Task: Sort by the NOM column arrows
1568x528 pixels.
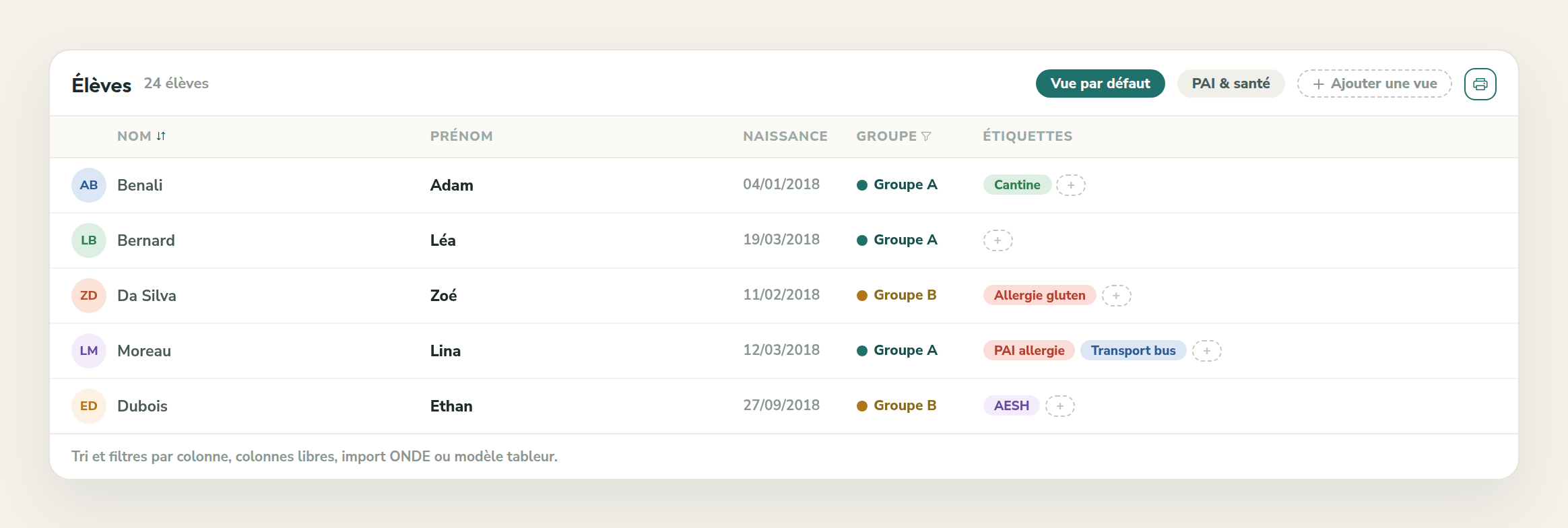Action: coord(161,136)
